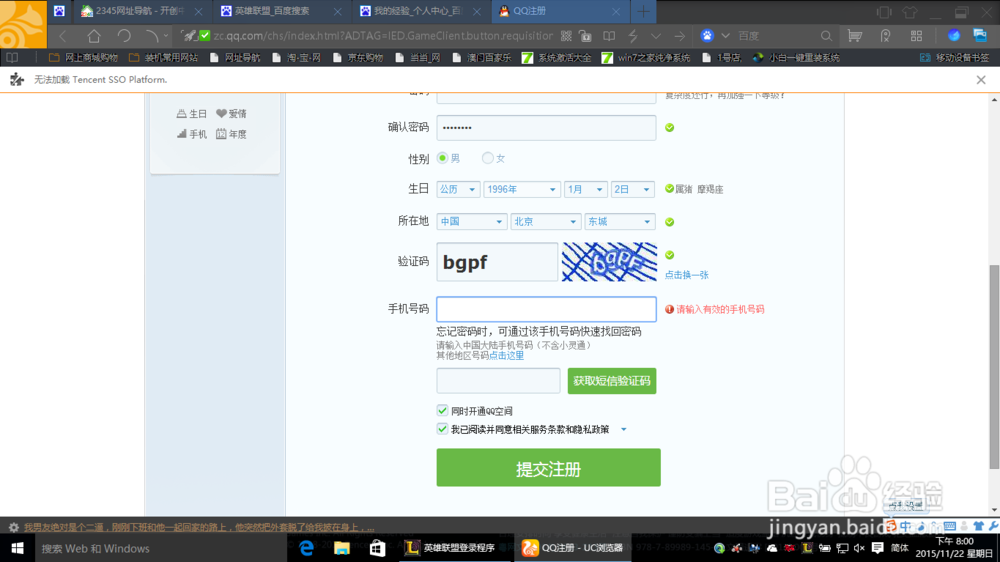Expand search engine chevron dropdown

tap(725, 36)
